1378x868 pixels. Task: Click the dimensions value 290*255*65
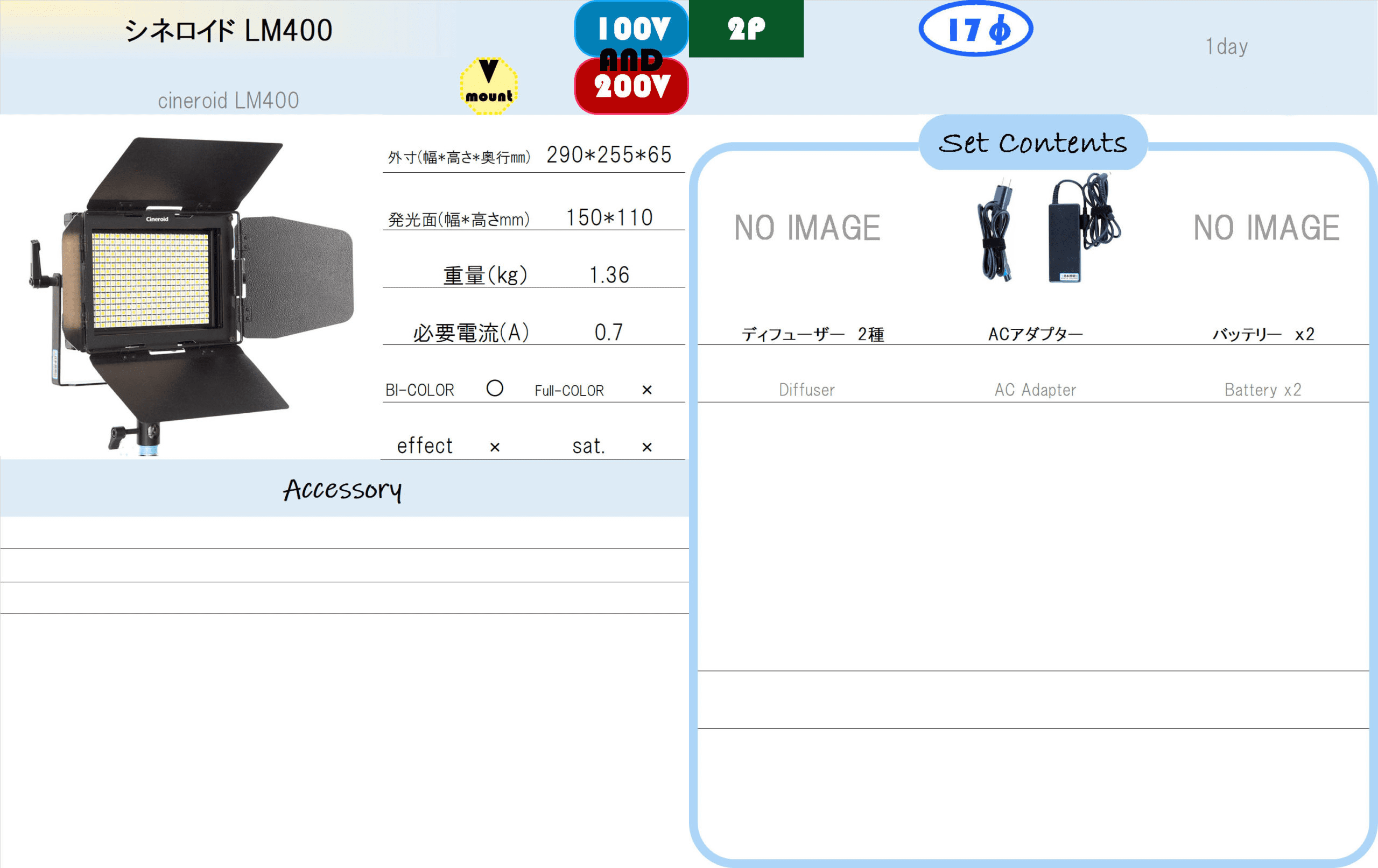click(609, 154)
